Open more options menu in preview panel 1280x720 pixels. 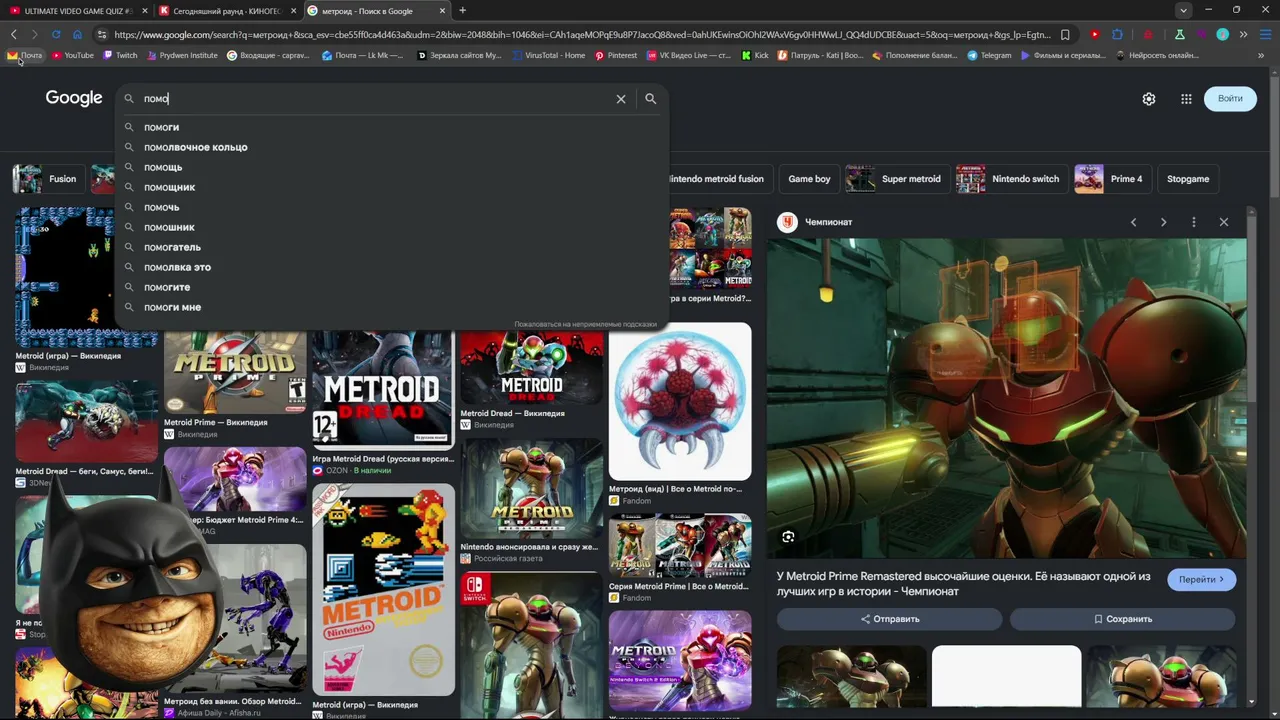[1193, 222]
